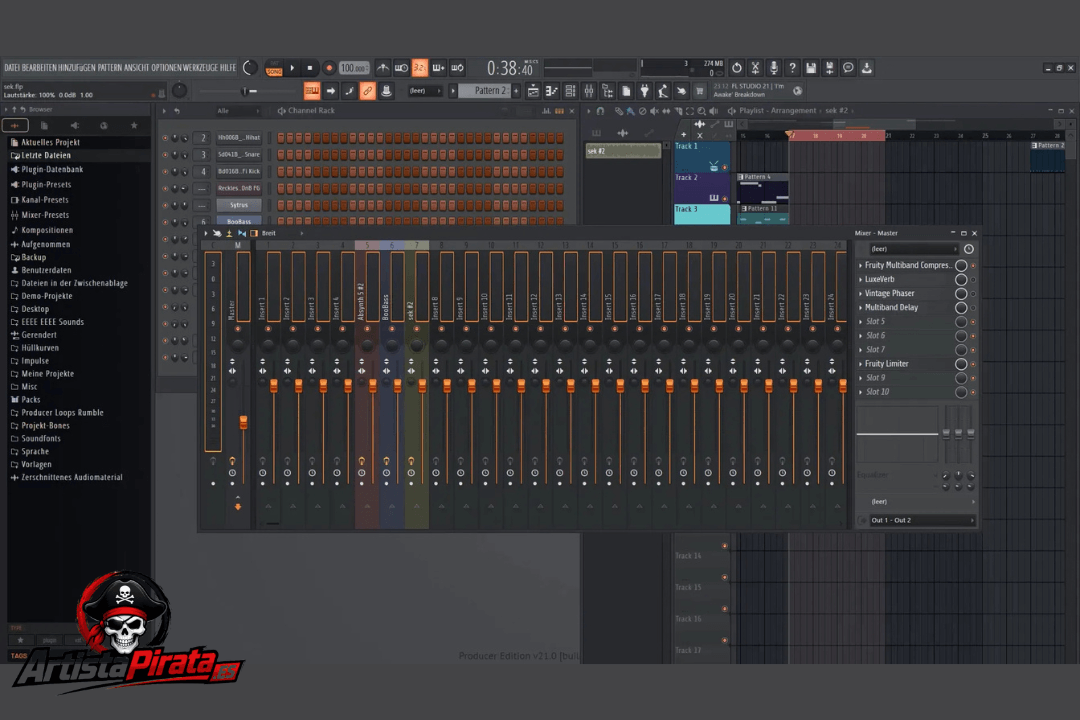The image size is (1080, 720).
Task: Mute playlist Track 1 LED
Action: [724, 167]
